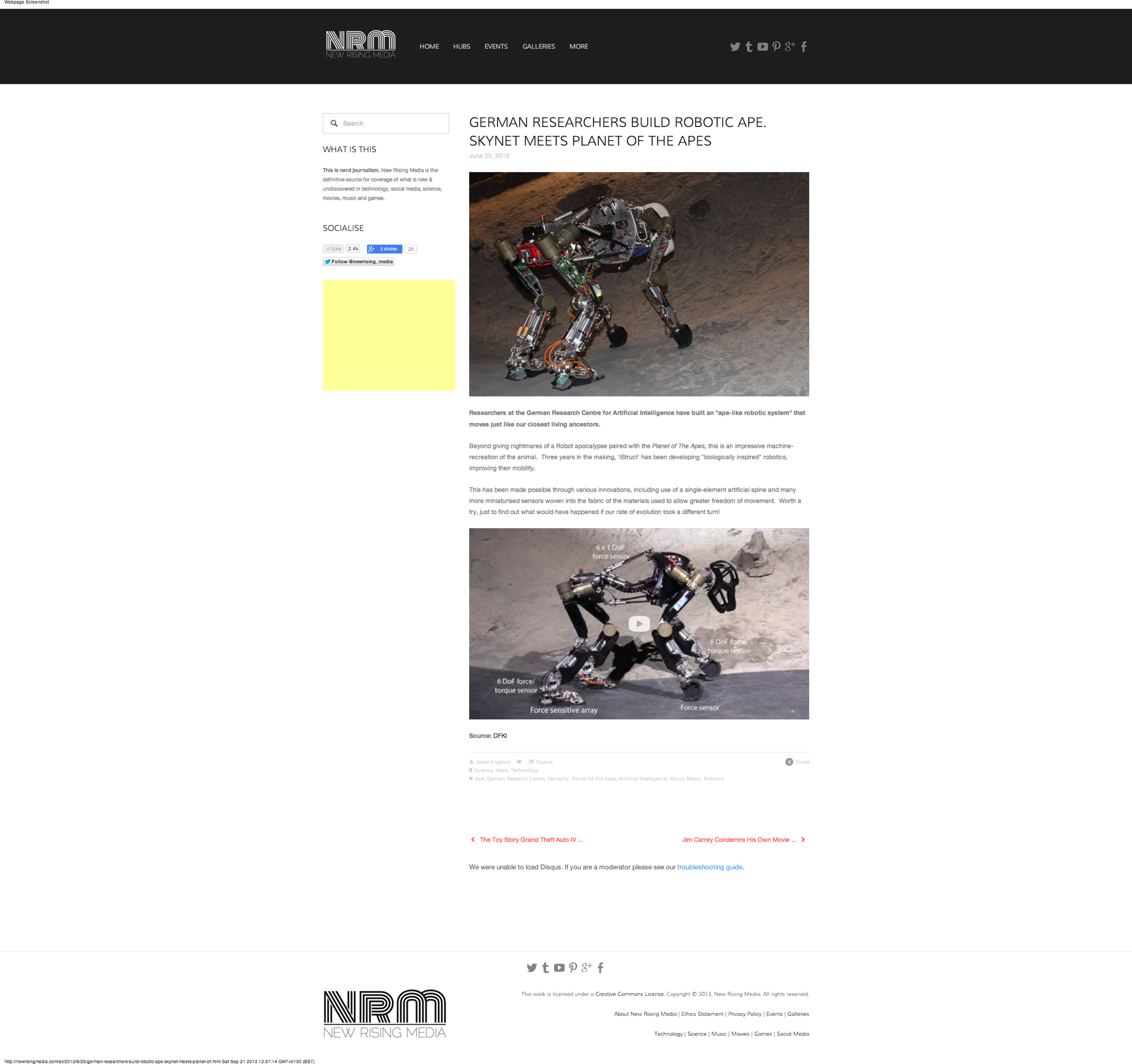
Task: Open Twitter icon in the top header
Action: tap(734, 47)
